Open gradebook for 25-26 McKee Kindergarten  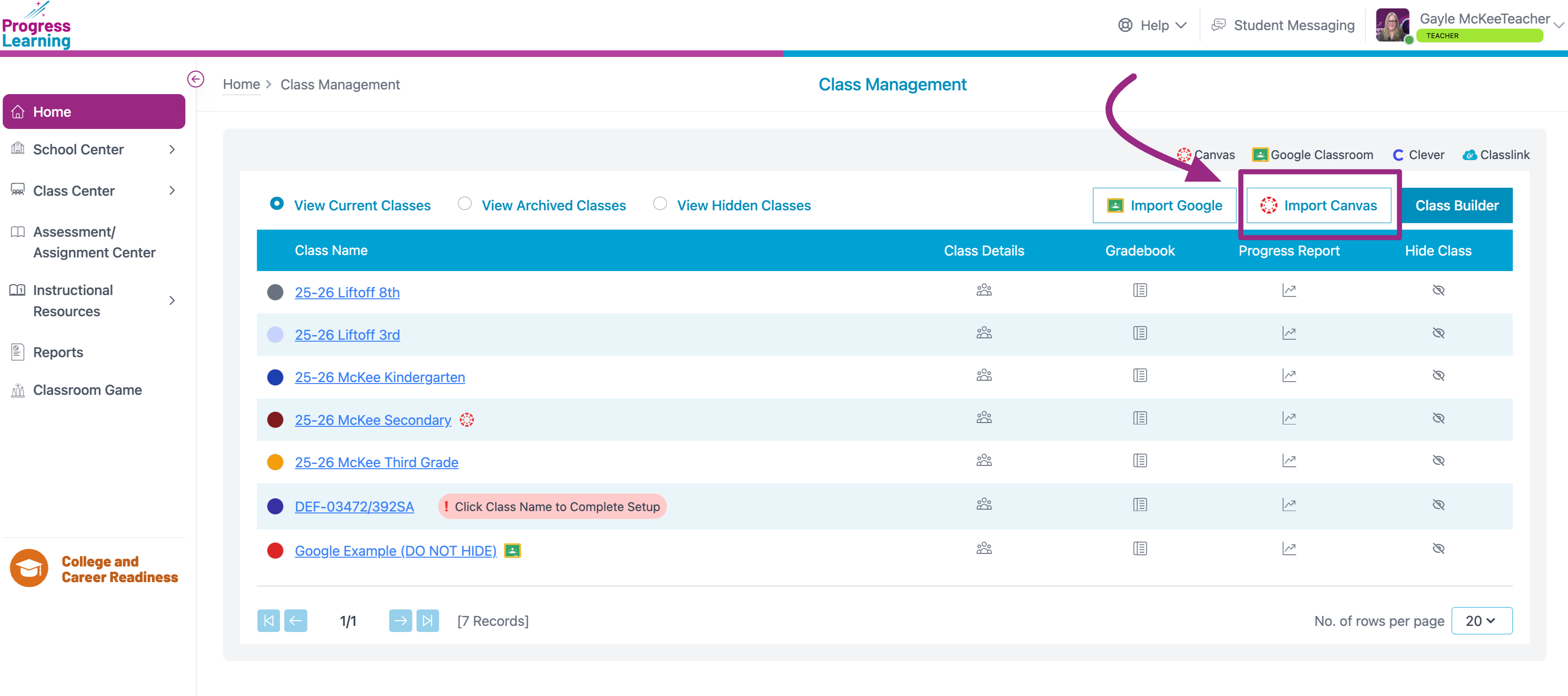[1140, 376]
